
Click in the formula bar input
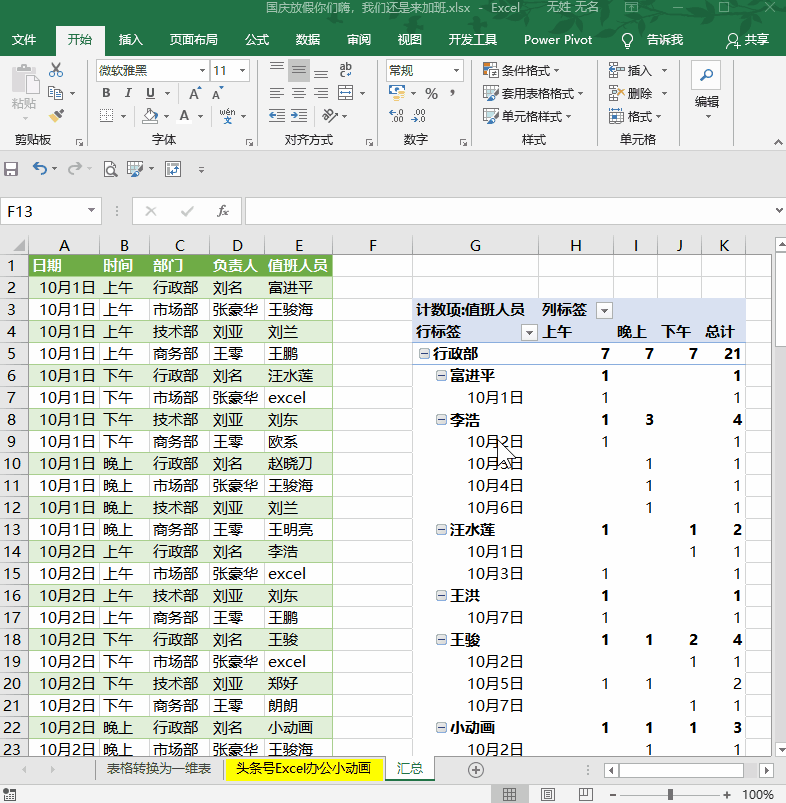(509, 211)
